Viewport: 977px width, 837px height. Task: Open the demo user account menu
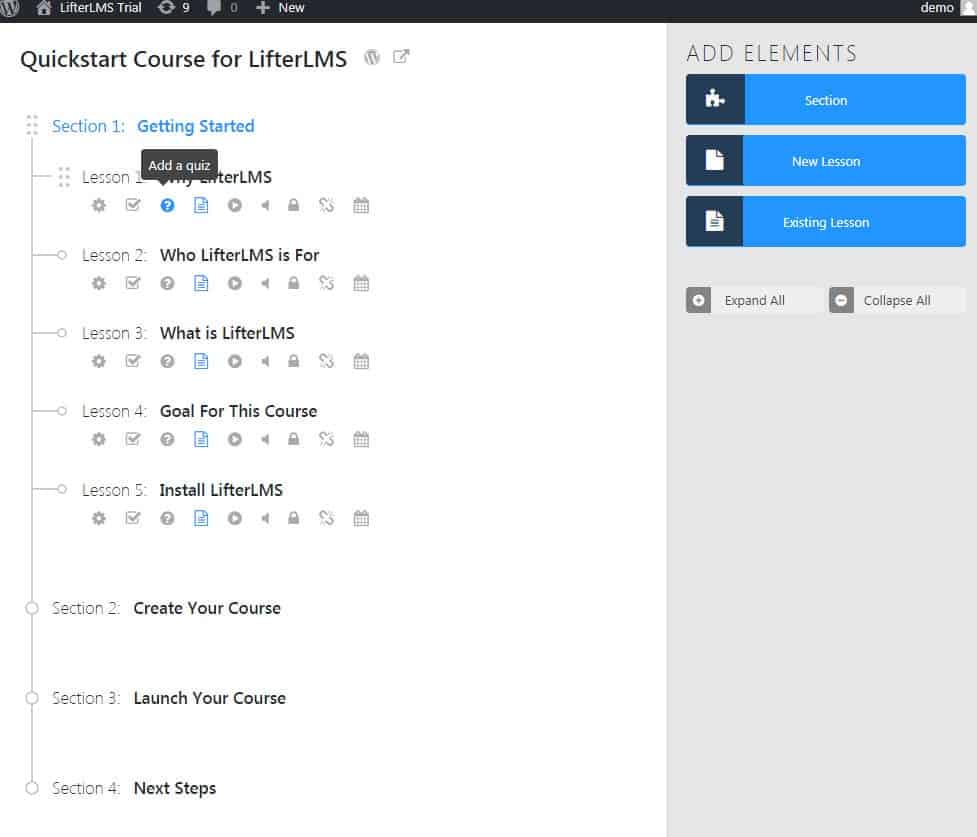[x=947, y=8]
